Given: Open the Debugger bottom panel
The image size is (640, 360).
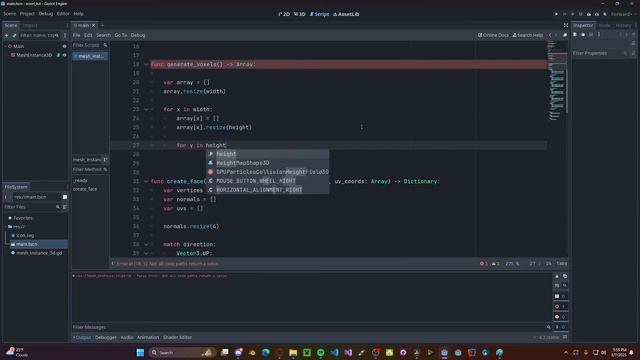Looking at the screenshot, I should (106, 338).
